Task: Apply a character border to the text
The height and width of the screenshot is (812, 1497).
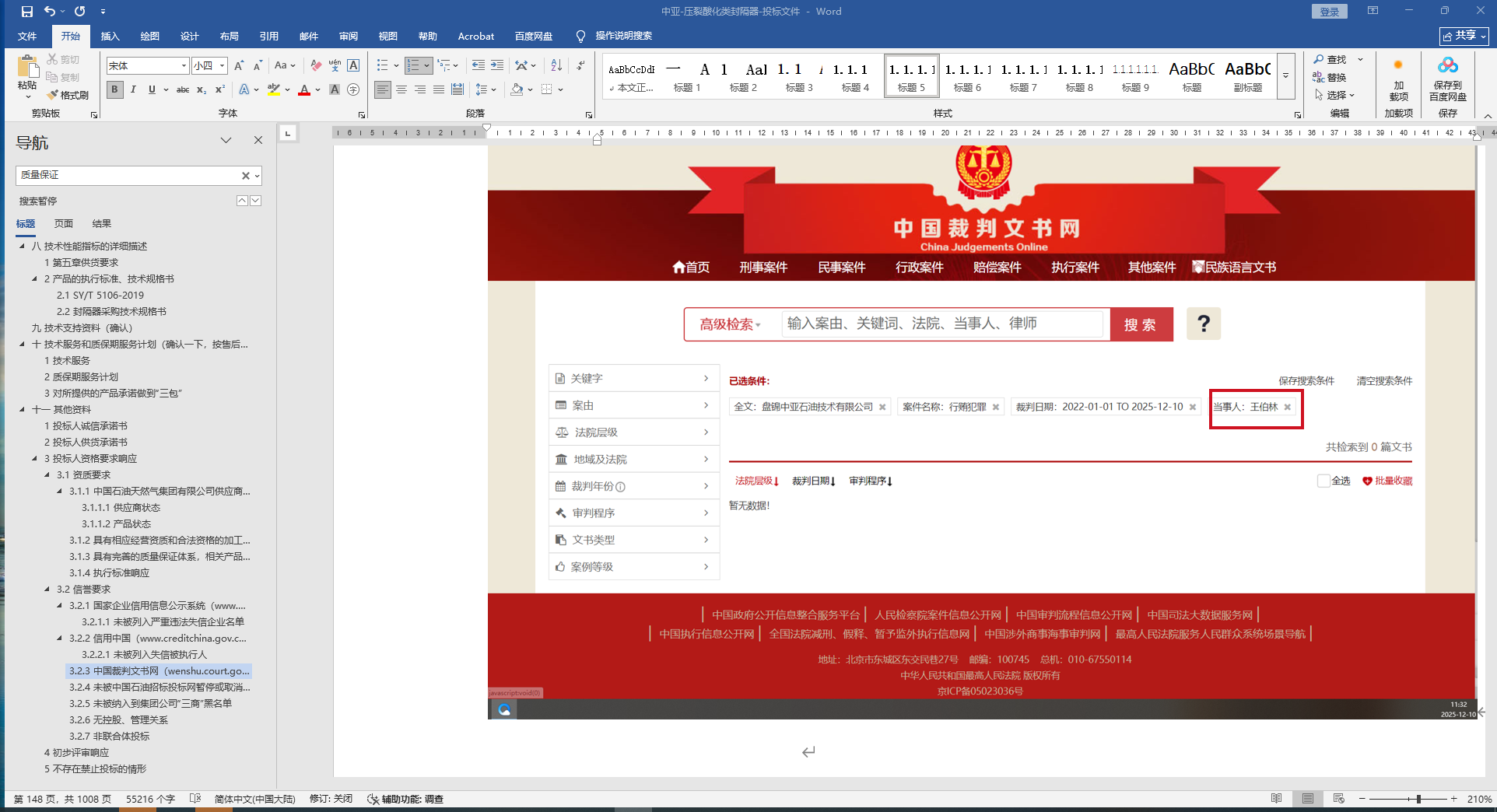Action: (x=353, y=66)
